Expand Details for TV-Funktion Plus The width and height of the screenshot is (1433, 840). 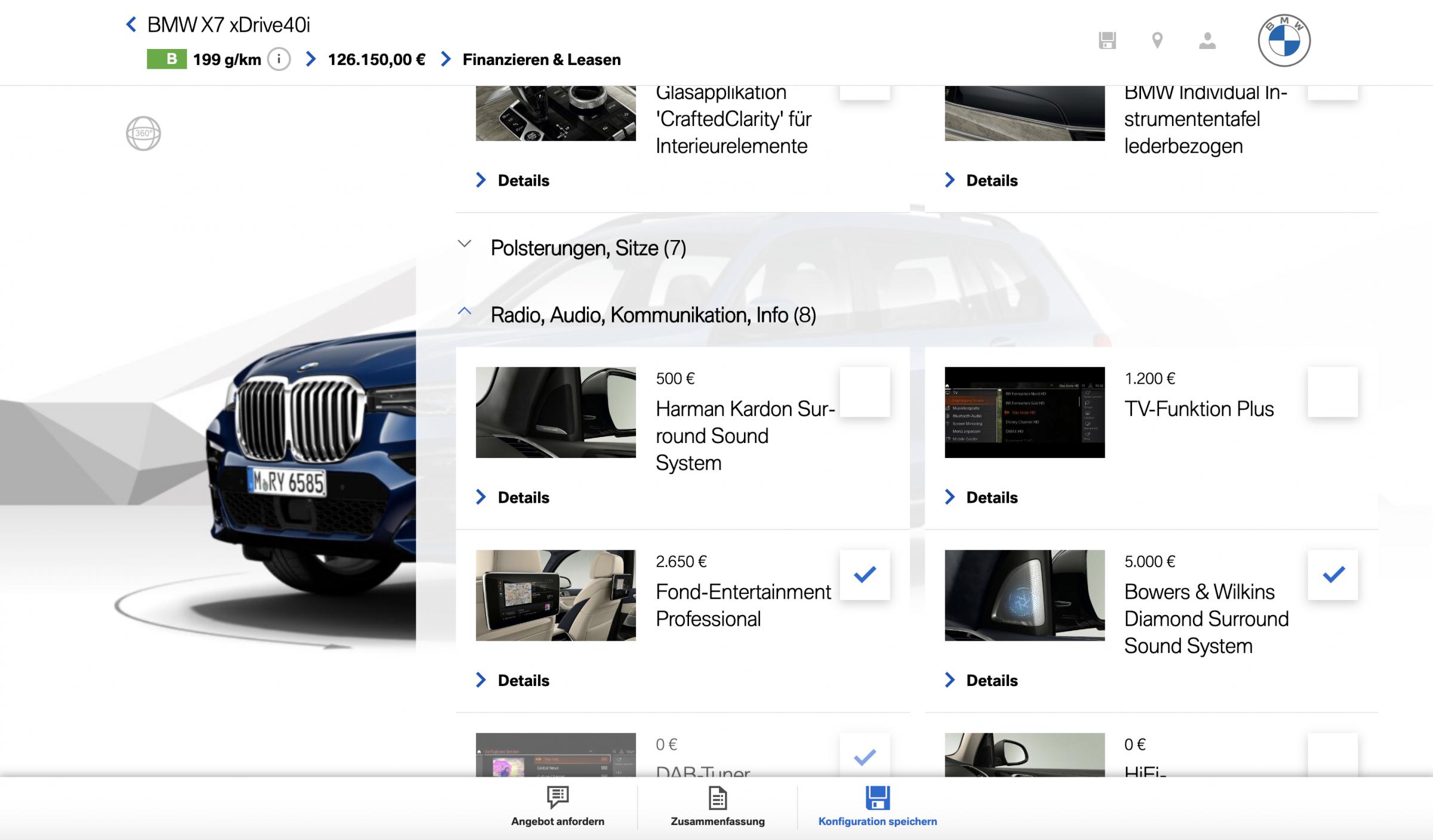tap(981, 497)
